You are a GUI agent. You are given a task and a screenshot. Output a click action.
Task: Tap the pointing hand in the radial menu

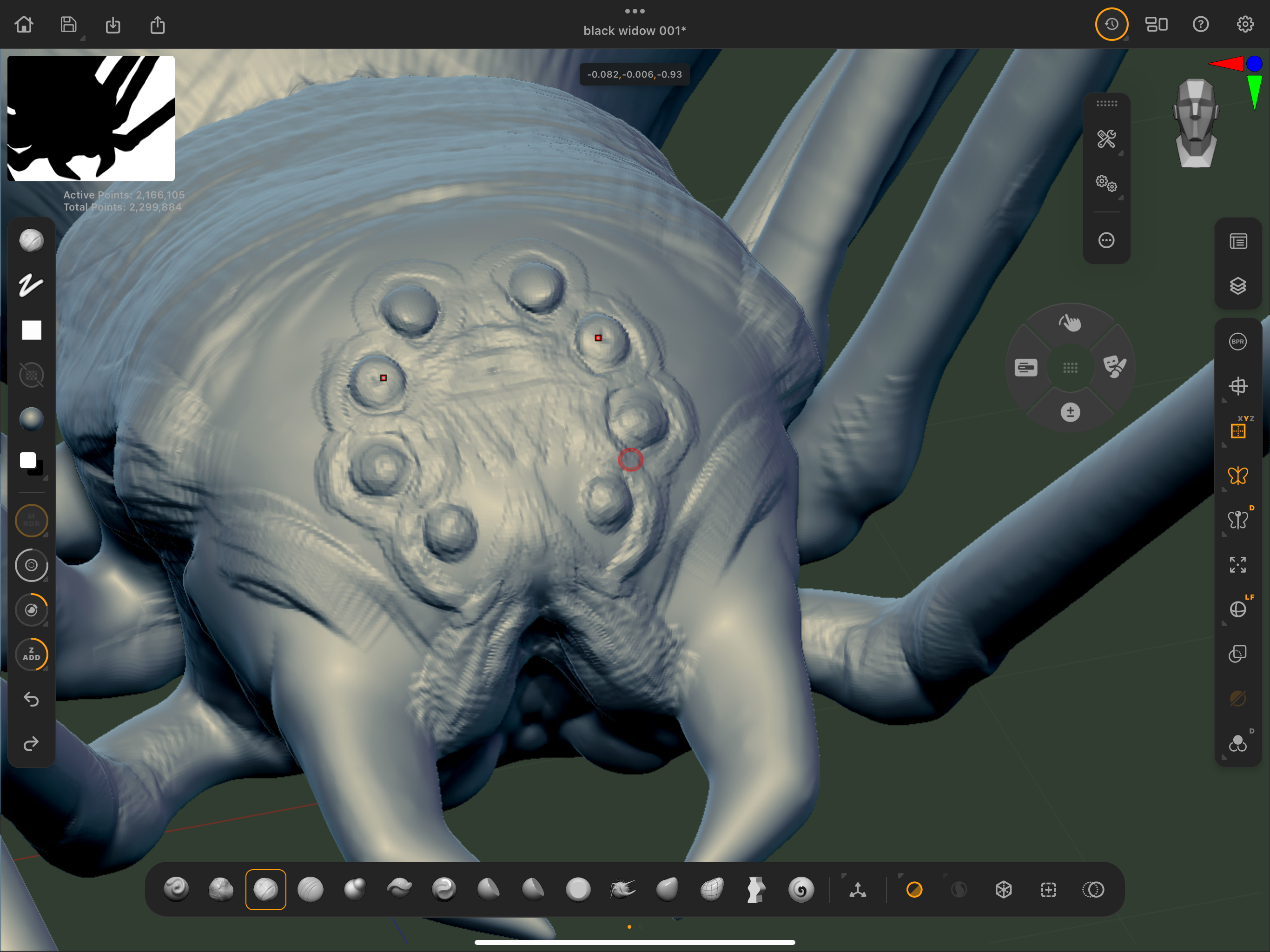1070,323
